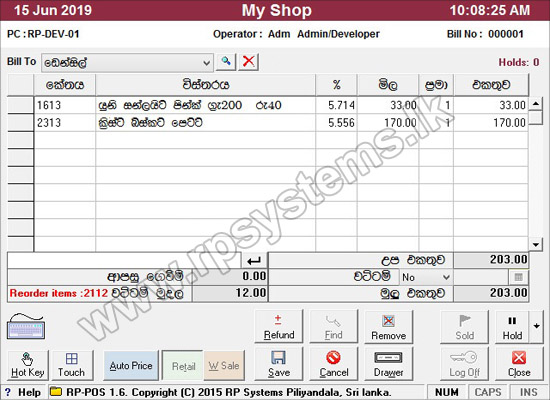Expand the Bill To customer dropdown
The image size is (550, 400).
coord(207,63)
